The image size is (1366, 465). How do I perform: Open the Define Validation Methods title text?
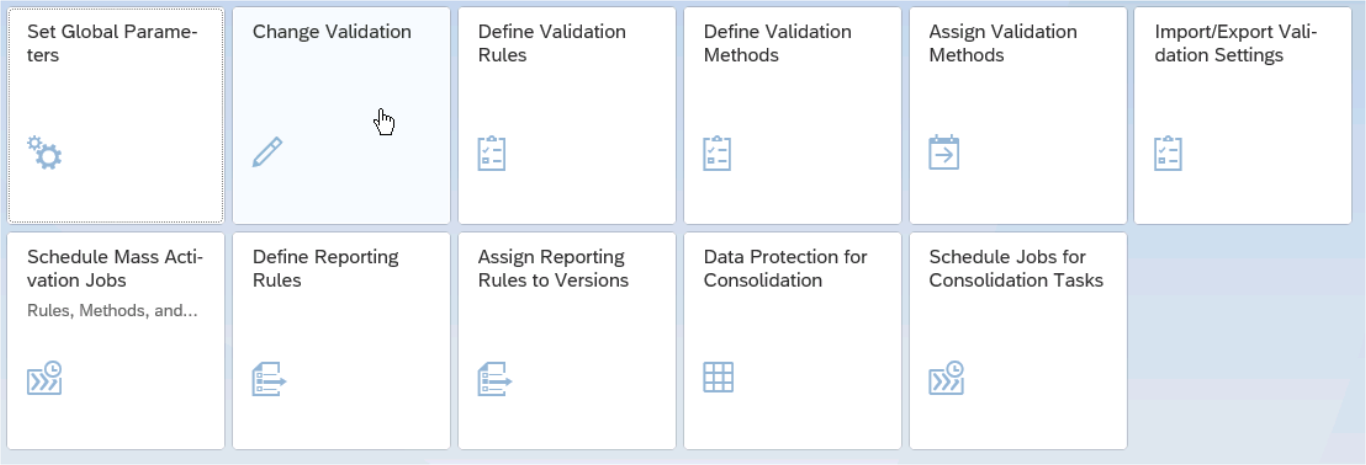click(x=777, y=43)
